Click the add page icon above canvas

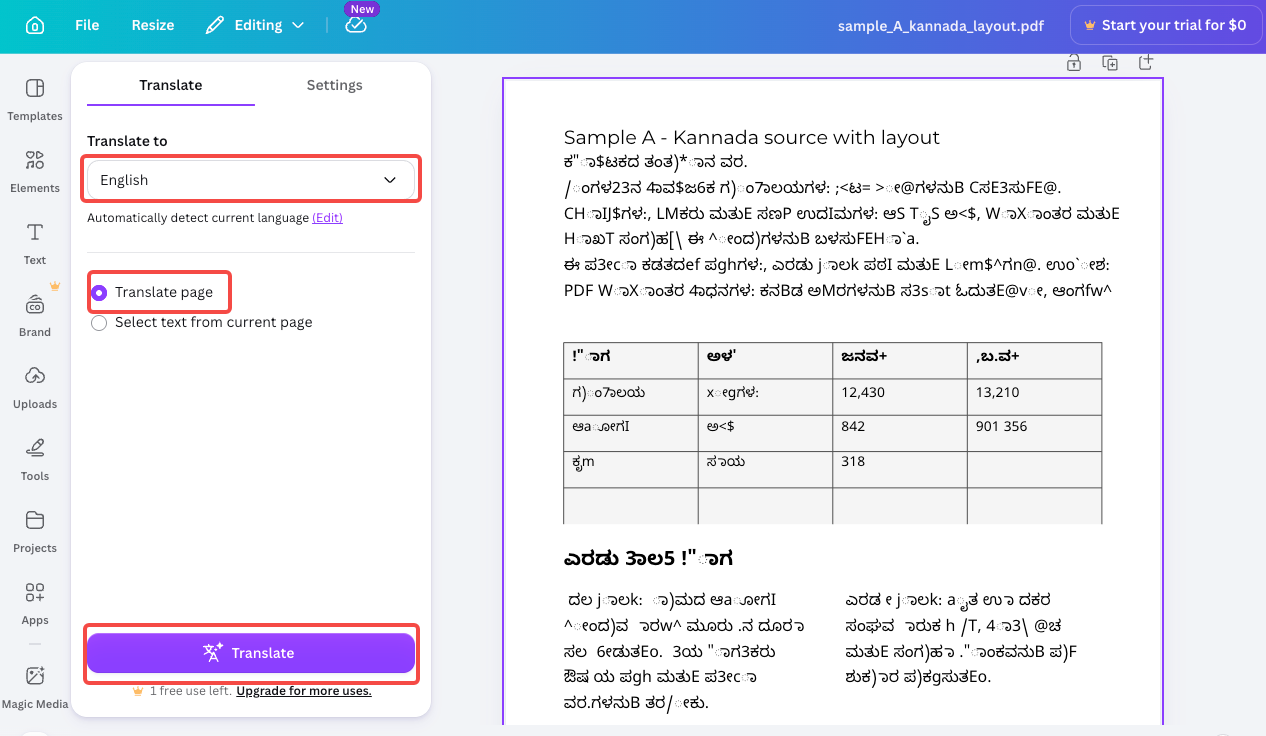(1146, 63)
